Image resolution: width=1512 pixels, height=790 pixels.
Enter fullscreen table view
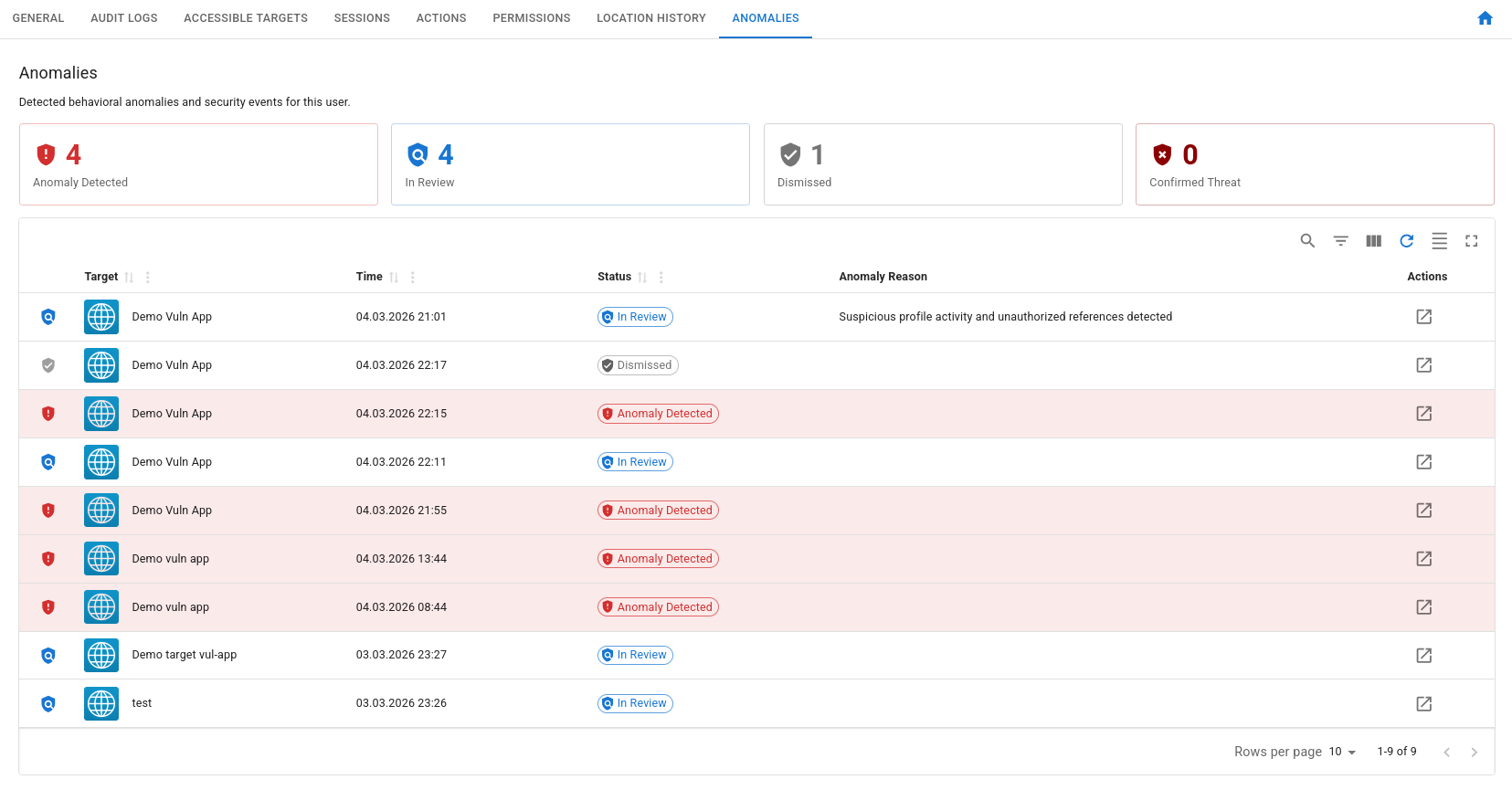pos(1471,241)
